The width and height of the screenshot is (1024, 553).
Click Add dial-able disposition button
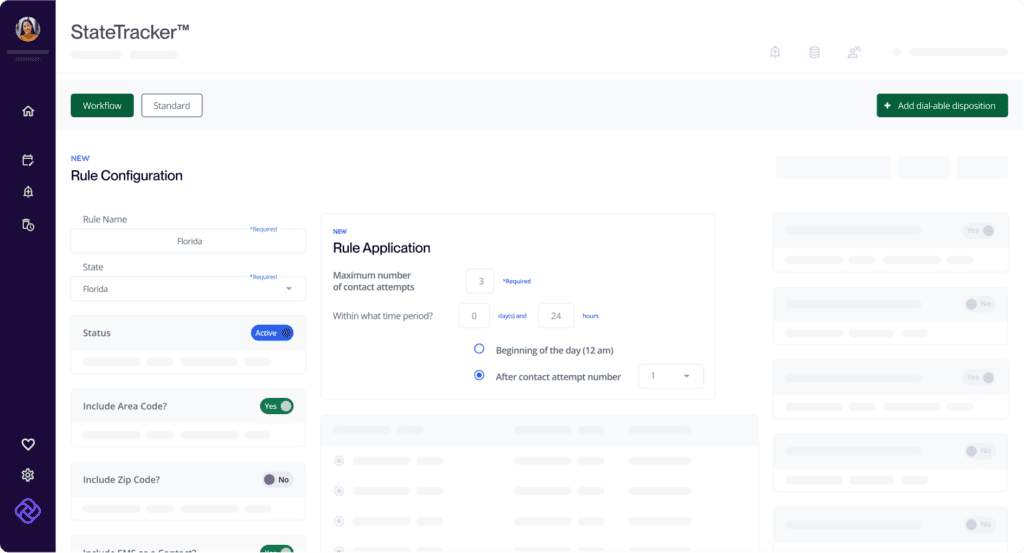pos(942,105)
